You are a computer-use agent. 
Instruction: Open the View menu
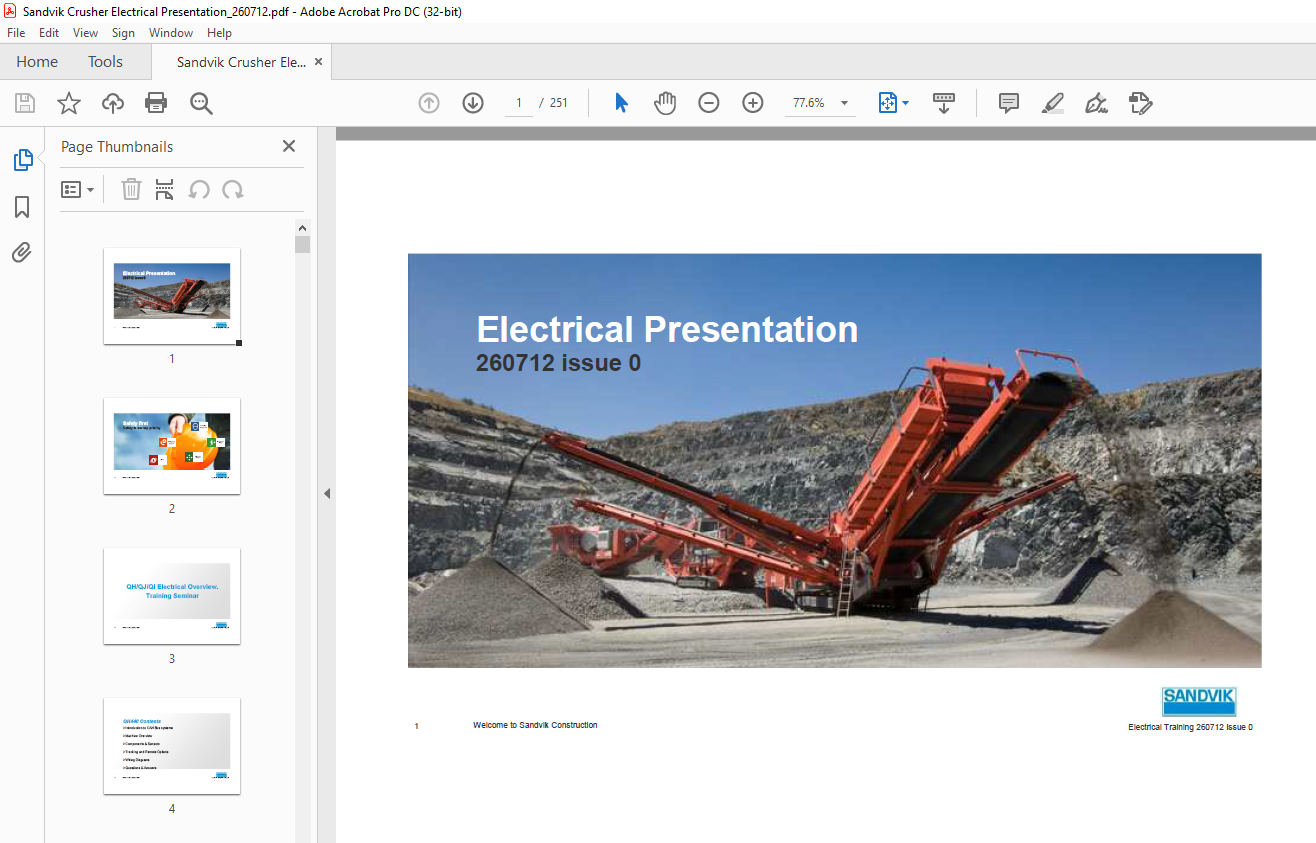[85, 33]
